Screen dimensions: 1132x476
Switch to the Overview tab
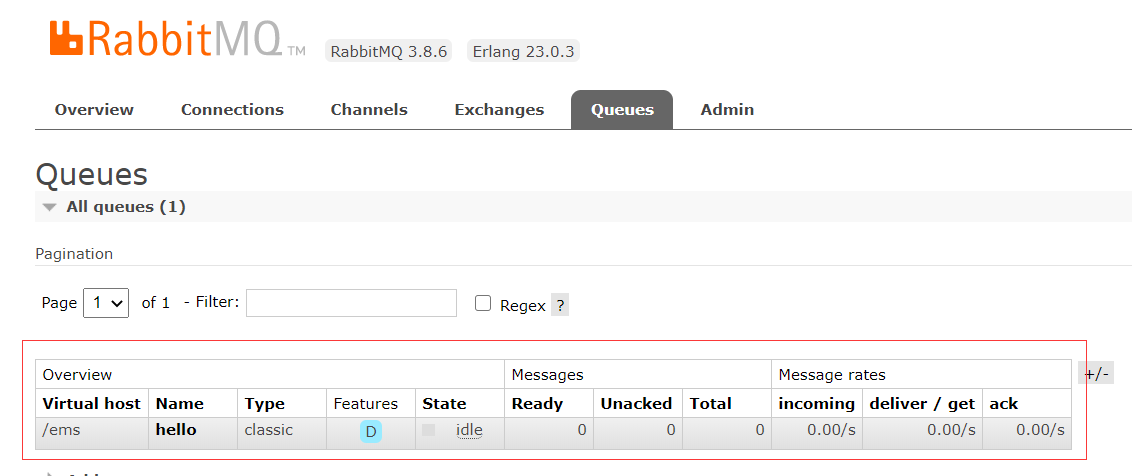point(94,110)
